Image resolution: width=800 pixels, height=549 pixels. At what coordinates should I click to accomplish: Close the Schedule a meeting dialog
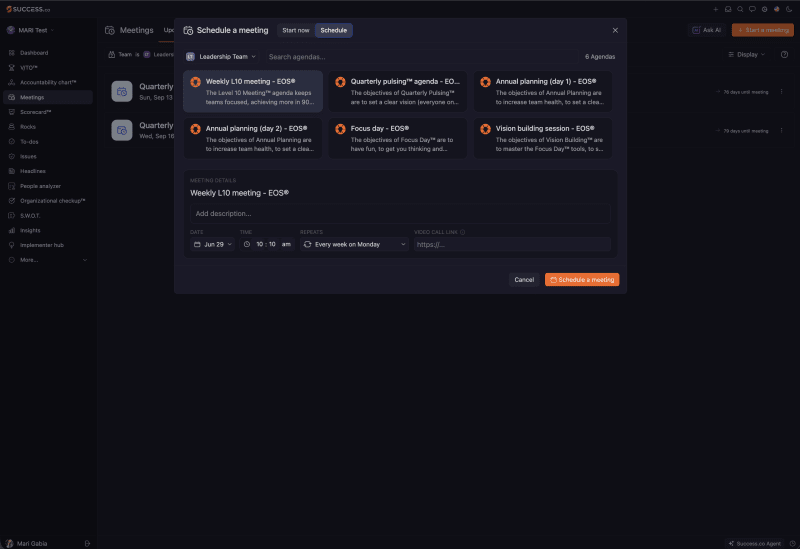(615, 30)
